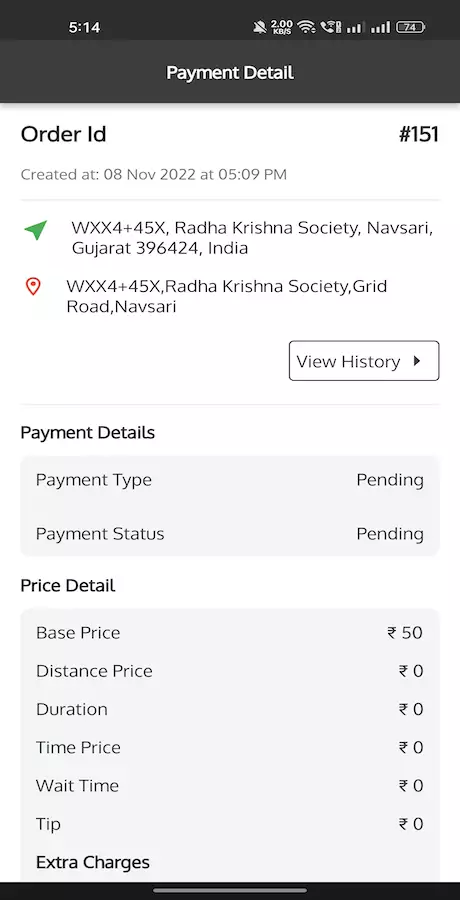Open View History button
460x900 pixels.
[364, 360]
